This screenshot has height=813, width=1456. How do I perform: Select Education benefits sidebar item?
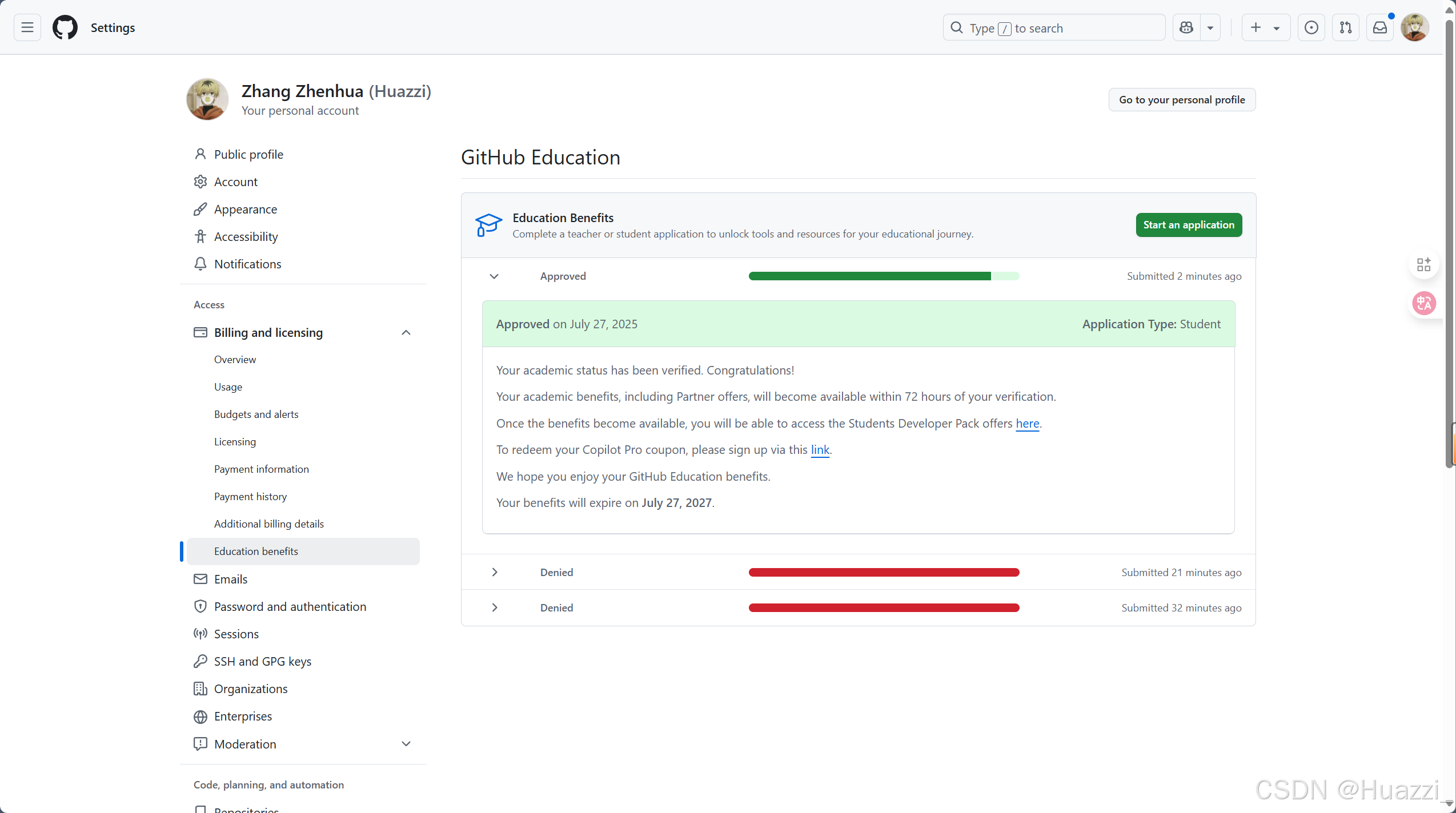(303, 551)
